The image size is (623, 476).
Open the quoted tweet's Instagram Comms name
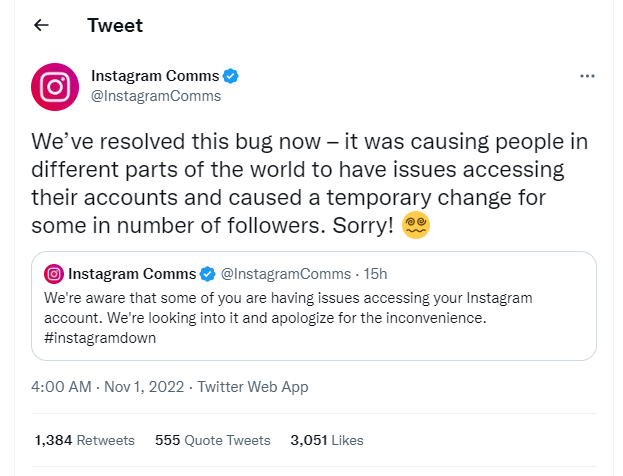coord(132,274)
